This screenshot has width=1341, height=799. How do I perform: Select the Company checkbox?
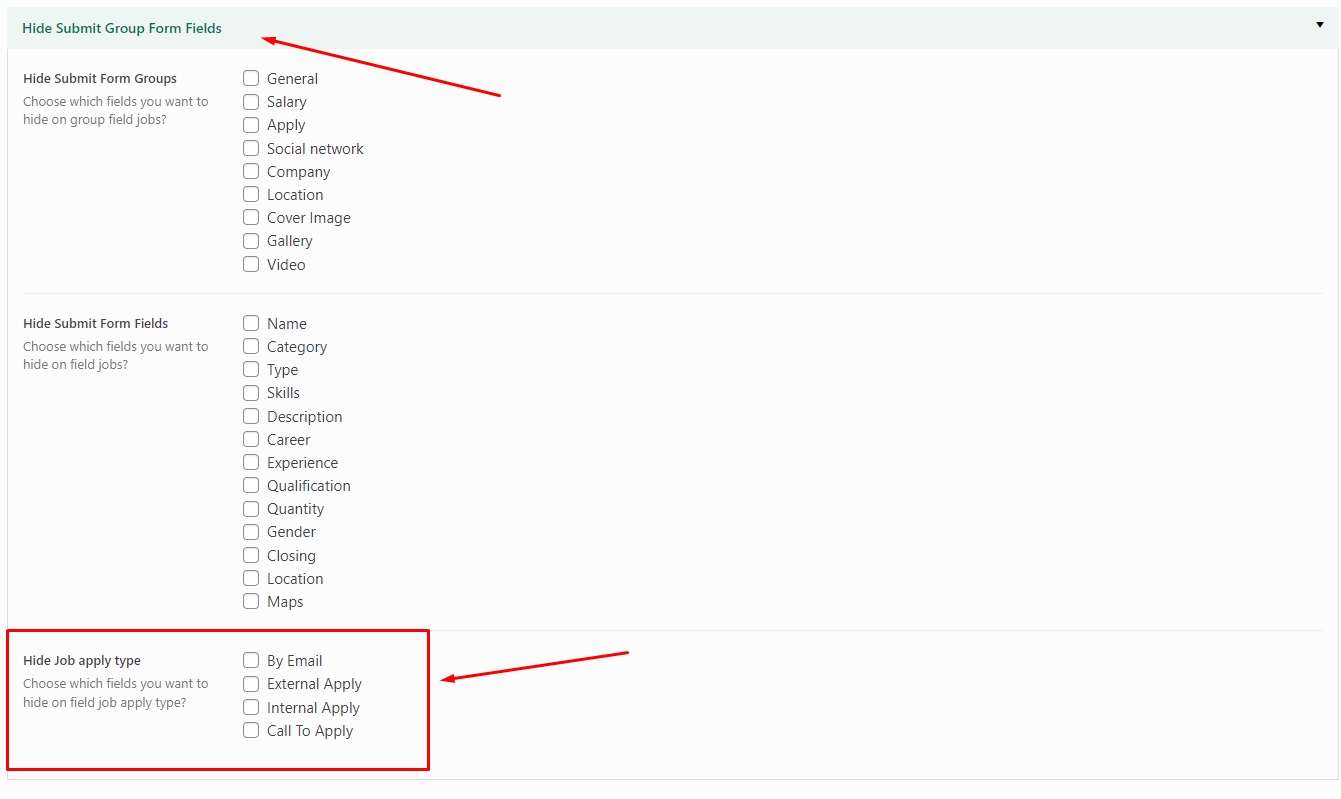251,171
